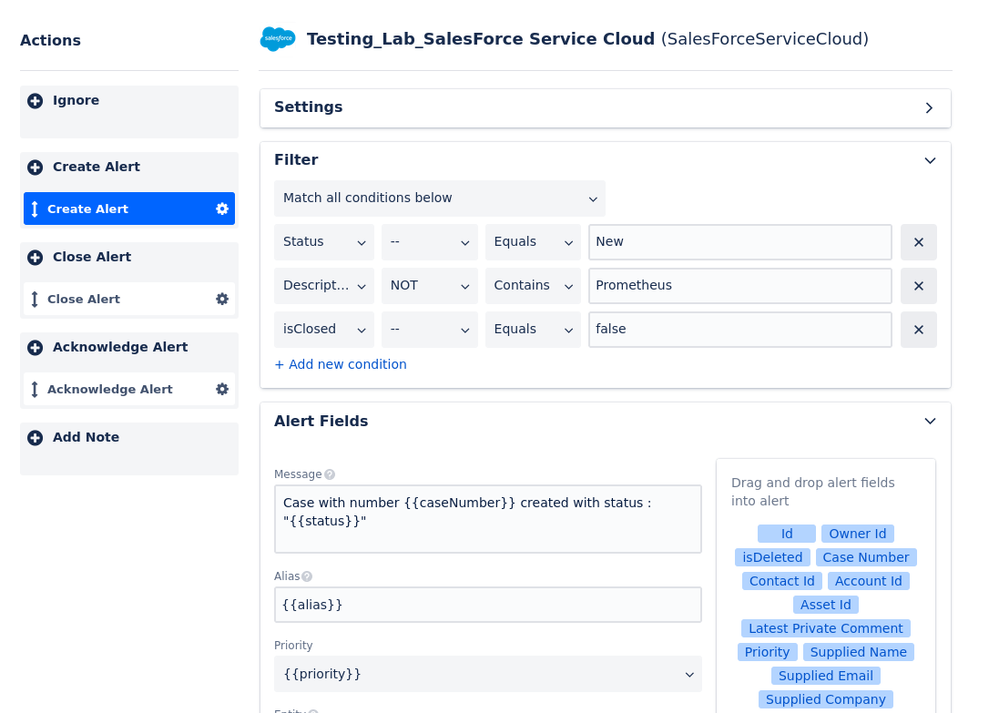Click the Priority field tag
The height and width of the screenshot is (713, 999).
pos(767,652)
